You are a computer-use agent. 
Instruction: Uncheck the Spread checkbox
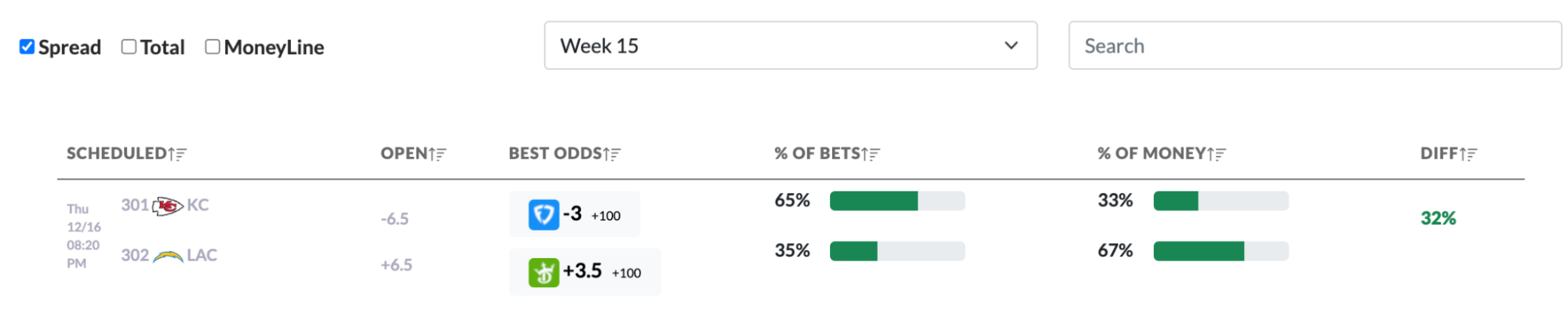click(x=27, y=46)
